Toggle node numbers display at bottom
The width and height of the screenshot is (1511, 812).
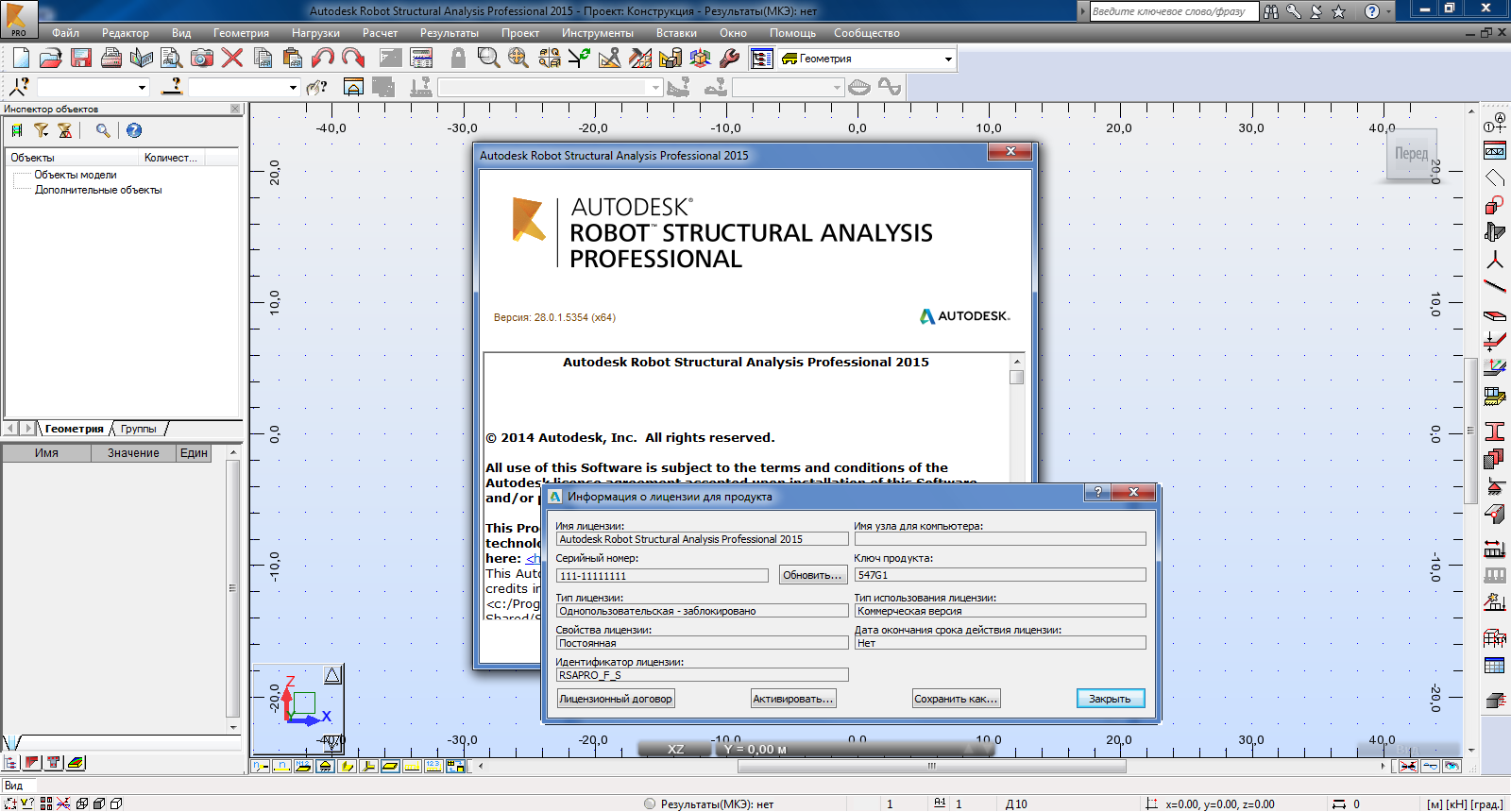[261, 766]
